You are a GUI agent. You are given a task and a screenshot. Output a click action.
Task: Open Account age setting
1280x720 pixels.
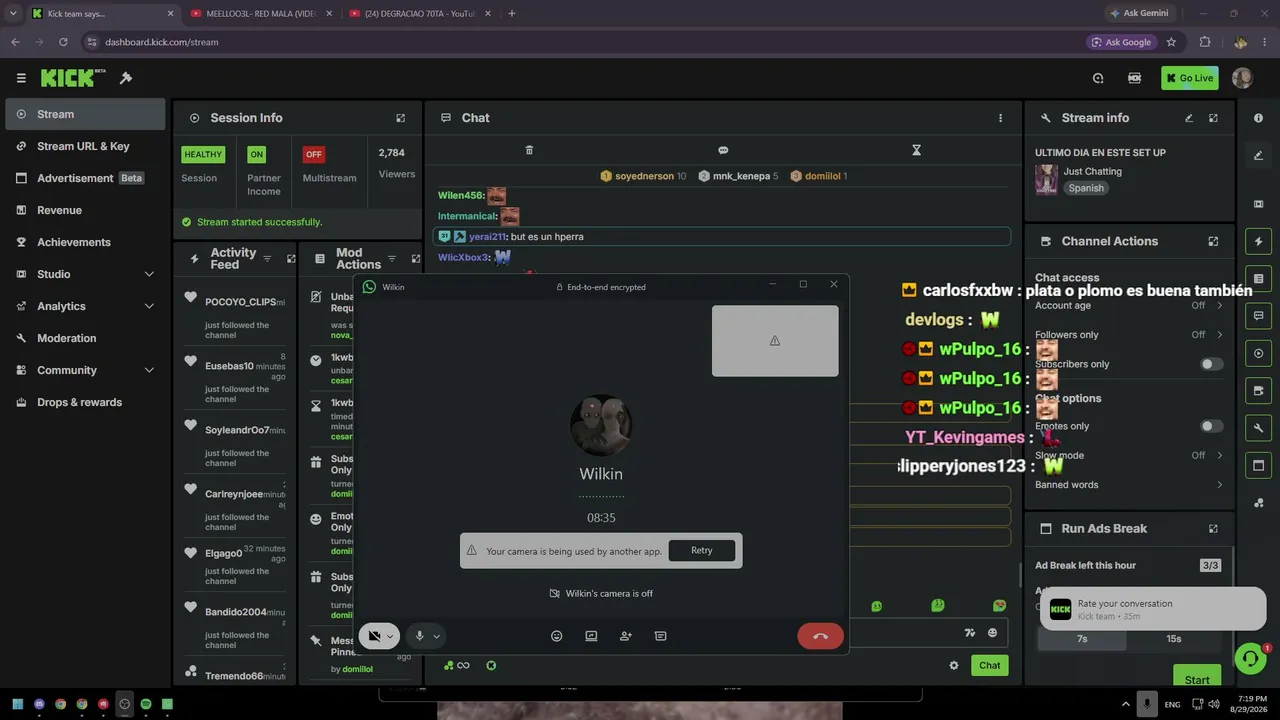(x=1129, y=306)
